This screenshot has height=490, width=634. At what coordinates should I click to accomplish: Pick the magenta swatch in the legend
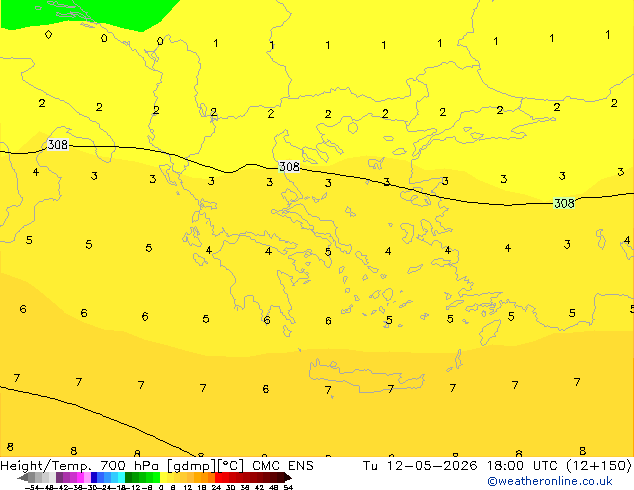click(x=80, y=478)
